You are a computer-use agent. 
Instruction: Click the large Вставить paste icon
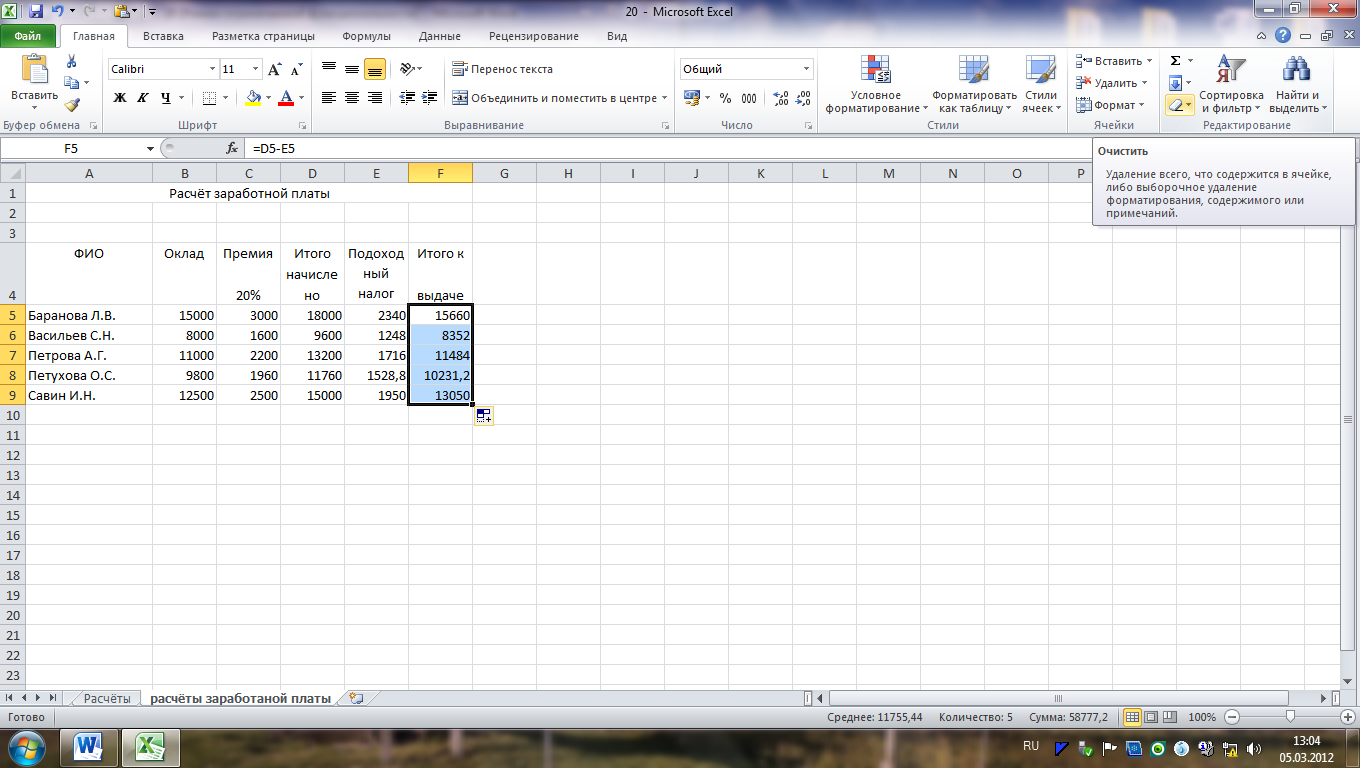click(35, 70)
